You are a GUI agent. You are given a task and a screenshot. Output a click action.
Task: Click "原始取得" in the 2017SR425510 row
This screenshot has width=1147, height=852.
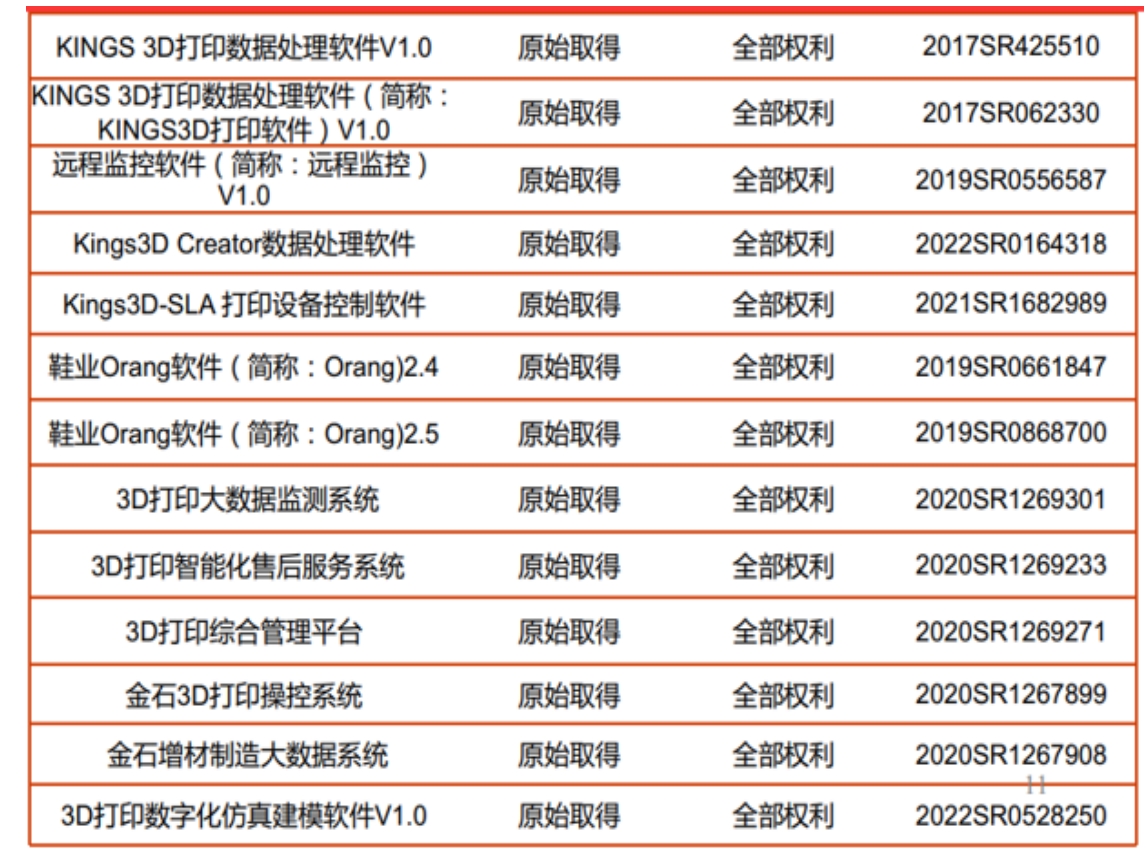click(569, 48)
